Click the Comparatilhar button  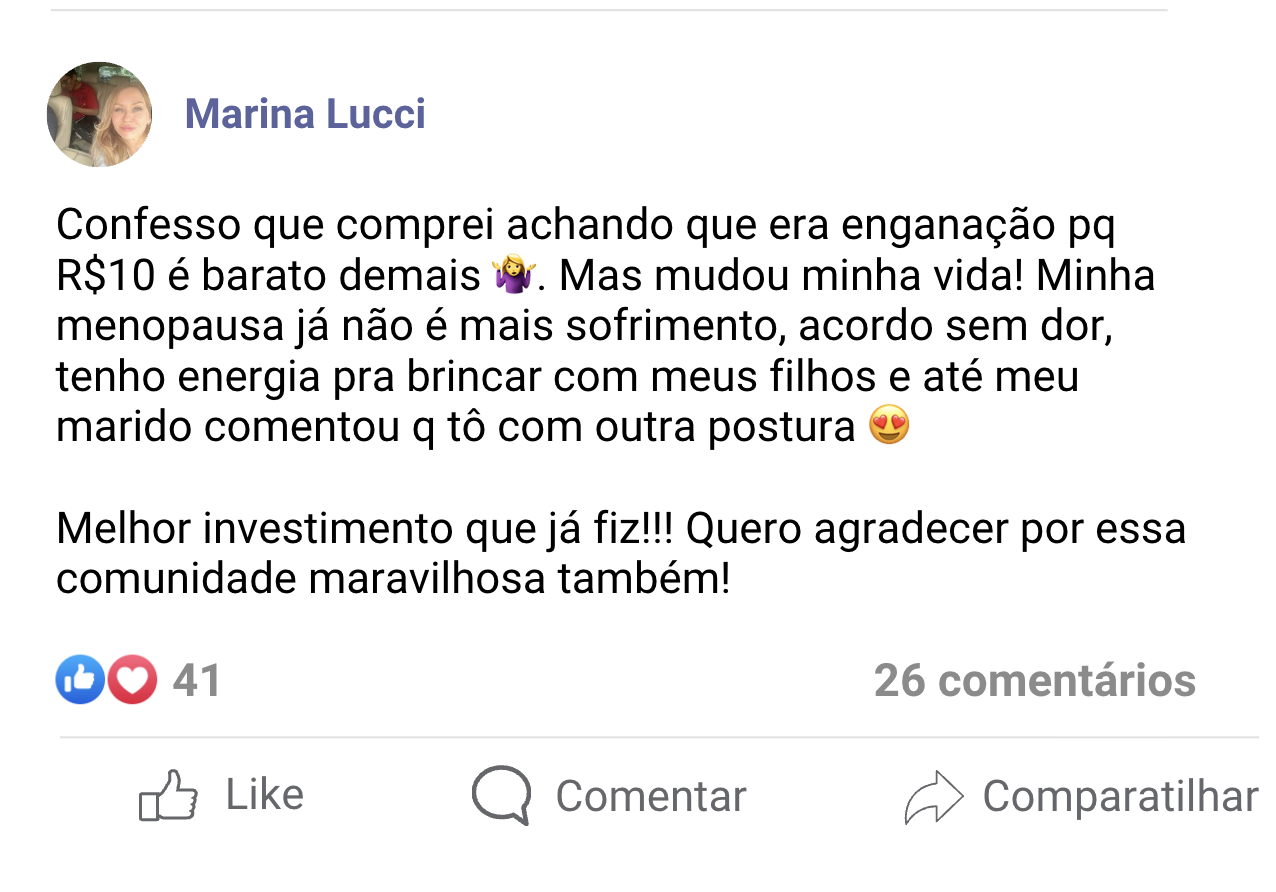[1119, 795]
